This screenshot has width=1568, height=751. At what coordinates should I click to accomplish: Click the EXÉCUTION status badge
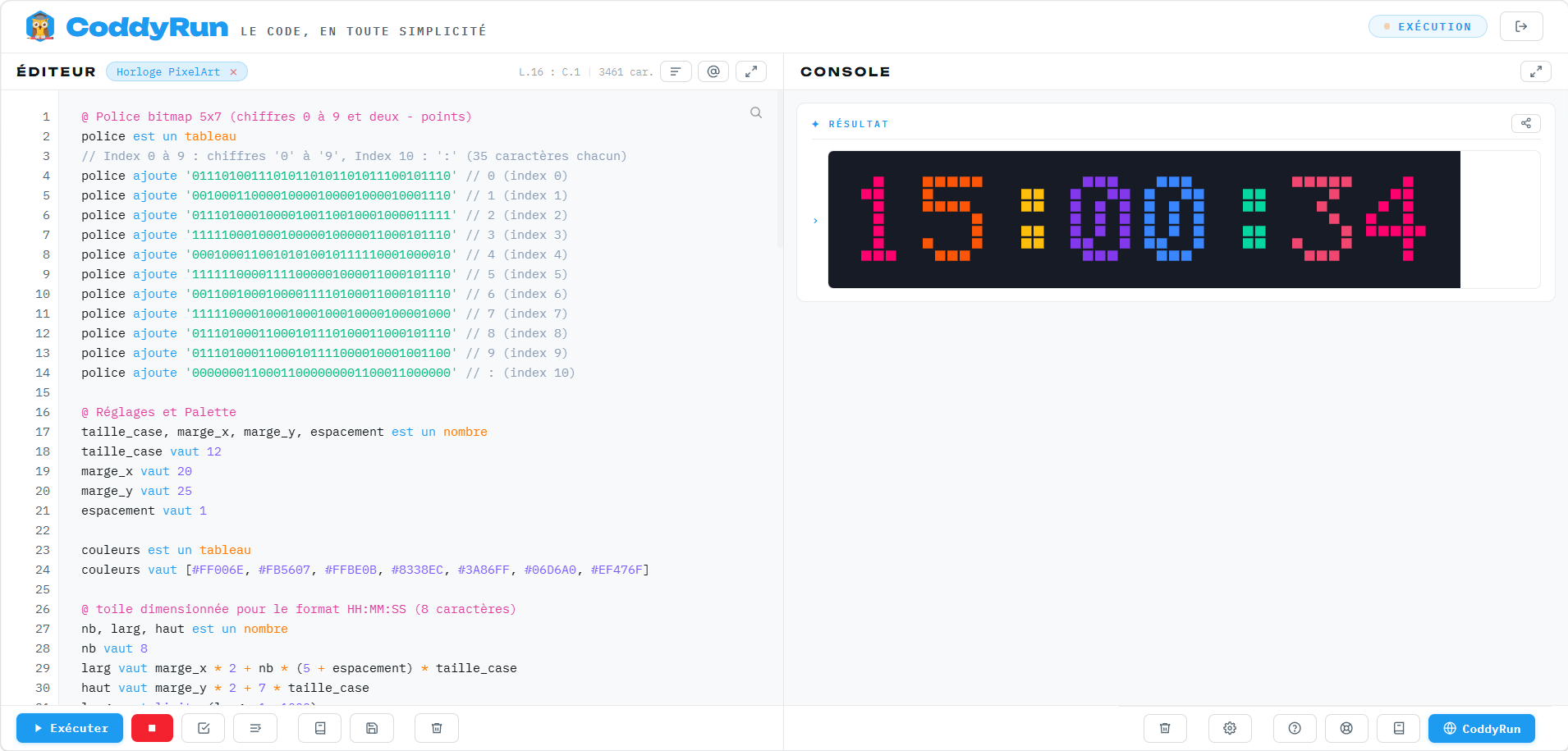point(1428,26)
